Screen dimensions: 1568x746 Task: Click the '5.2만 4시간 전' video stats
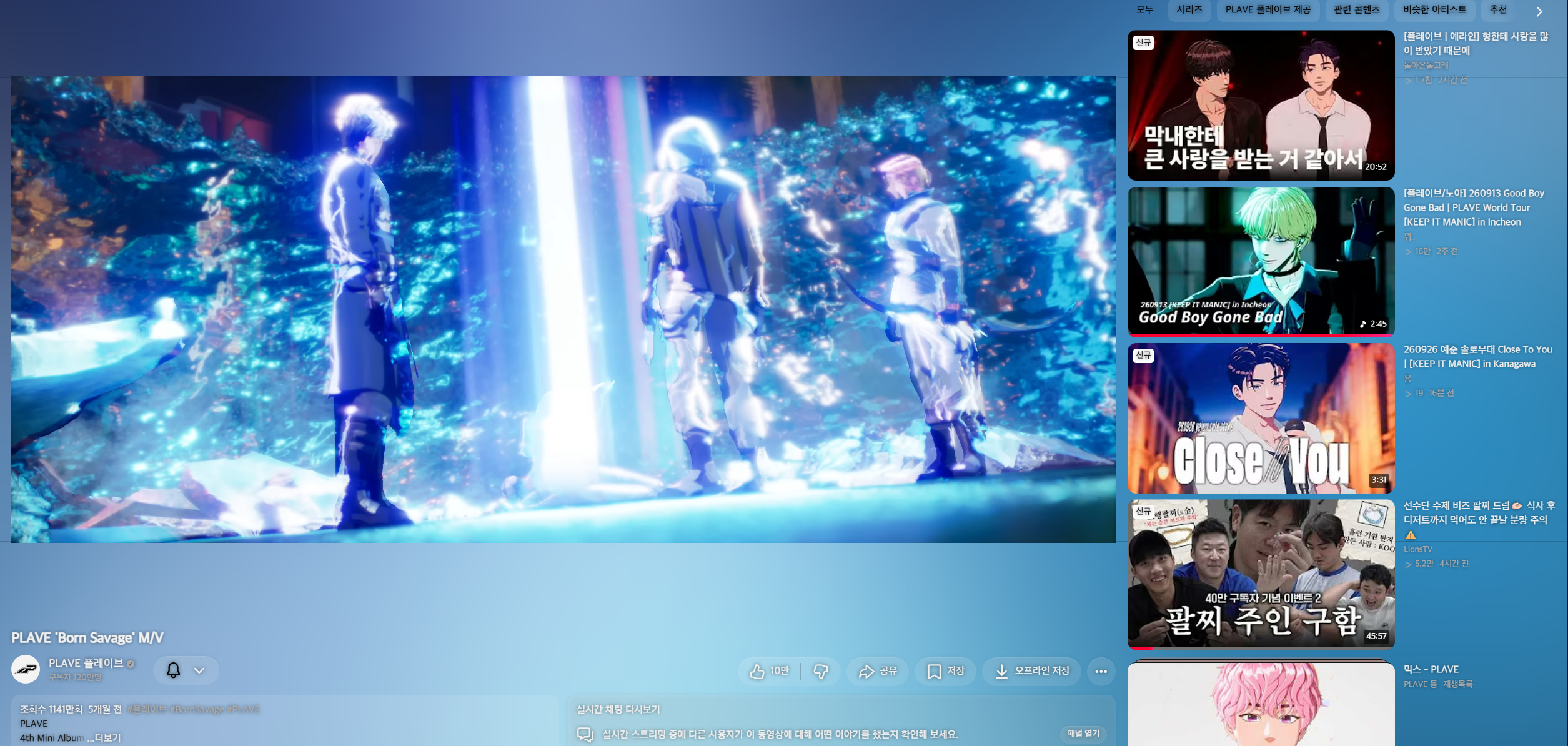point(1437,564)
